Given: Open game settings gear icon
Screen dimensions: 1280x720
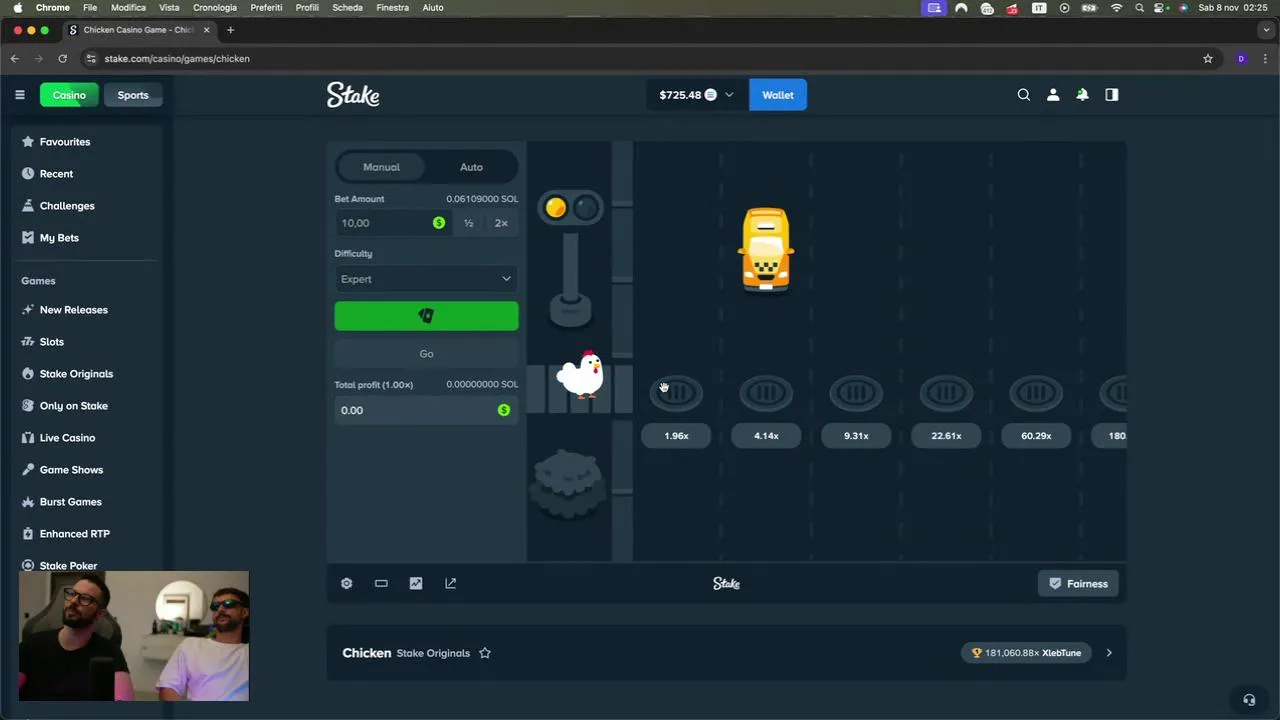Looking at the screenshot, I should [346, 583].
